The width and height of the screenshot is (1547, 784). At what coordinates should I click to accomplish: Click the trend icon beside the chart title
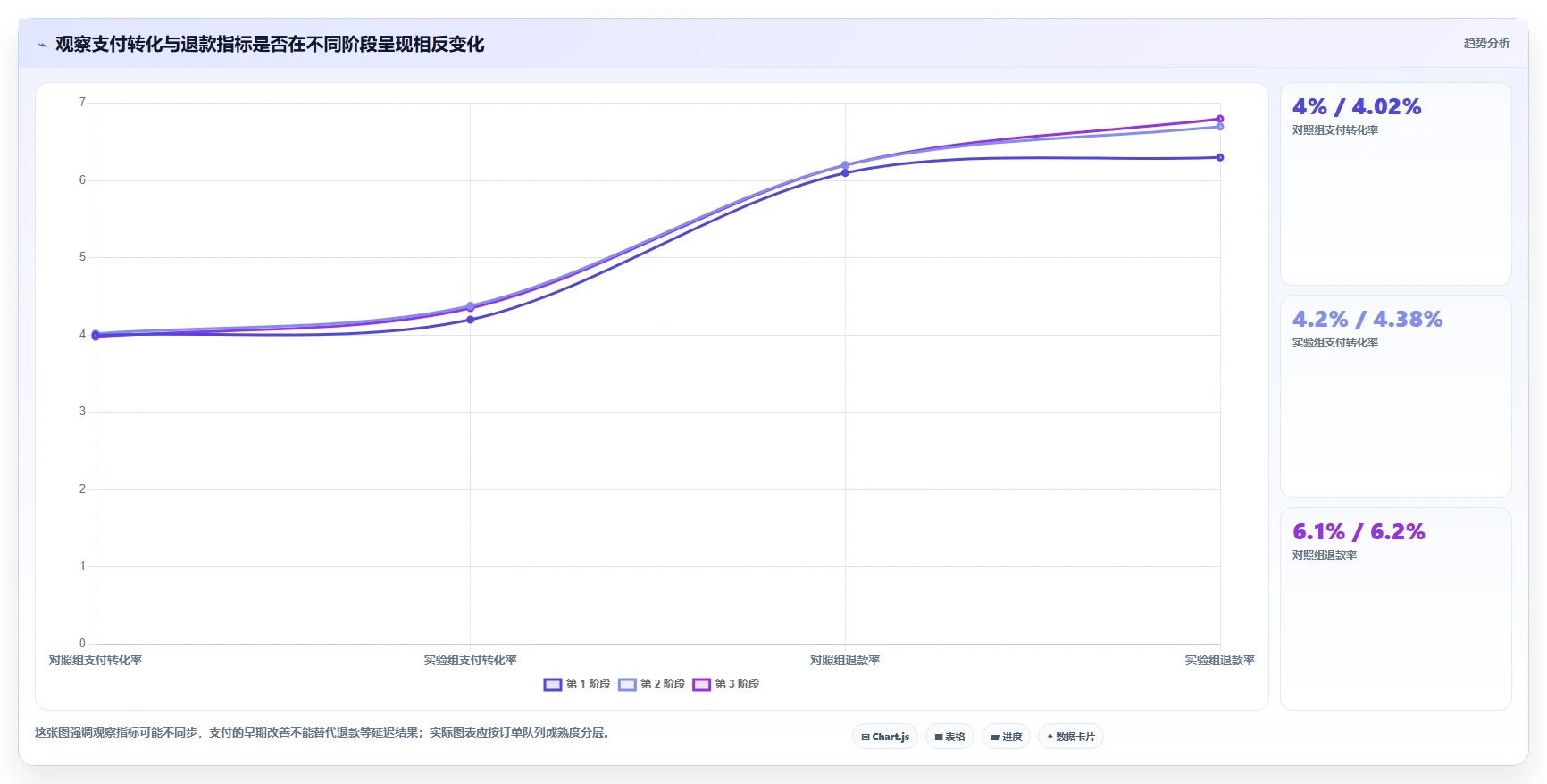(42, 45)
